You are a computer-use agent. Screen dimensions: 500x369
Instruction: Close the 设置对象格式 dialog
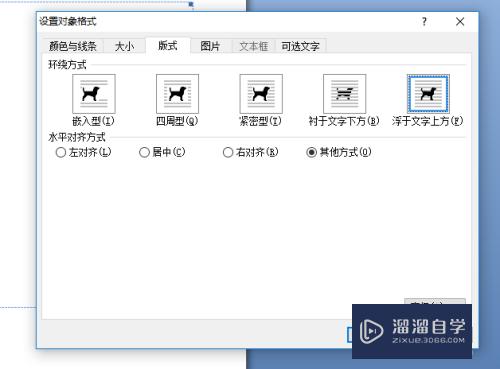(460, 22)
